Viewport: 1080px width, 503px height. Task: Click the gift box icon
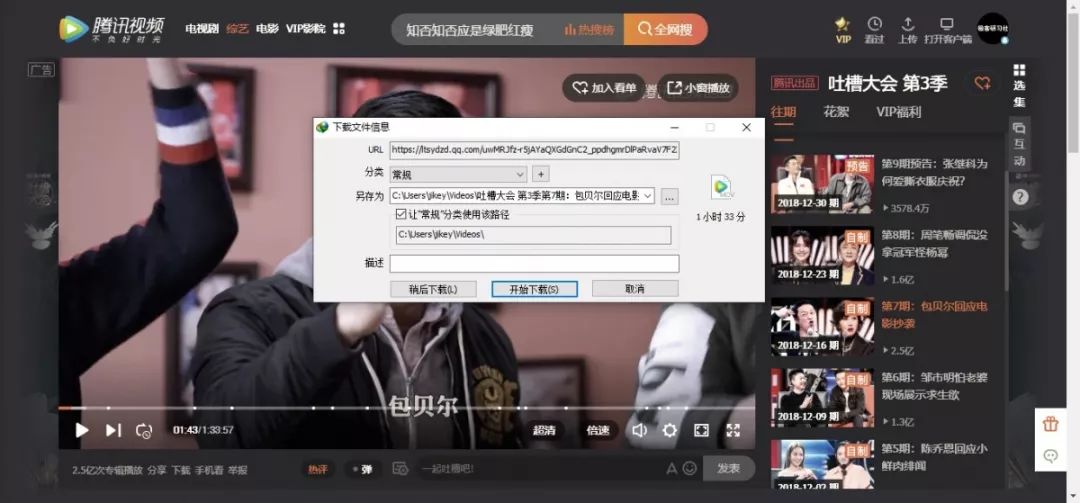tap(1050, 424)
